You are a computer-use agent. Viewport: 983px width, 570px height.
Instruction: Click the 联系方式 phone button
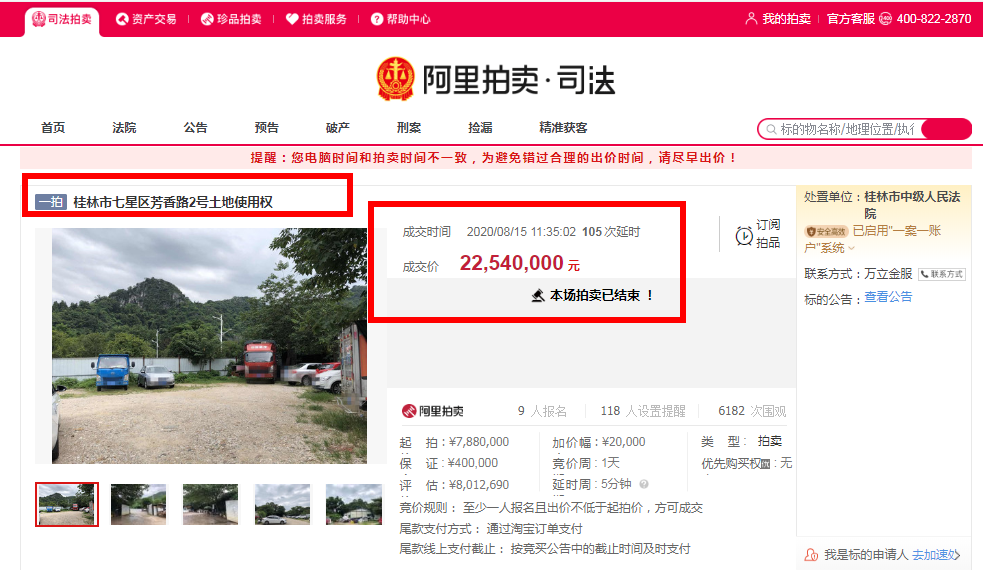pyautogui.click(x=942, y=274)
